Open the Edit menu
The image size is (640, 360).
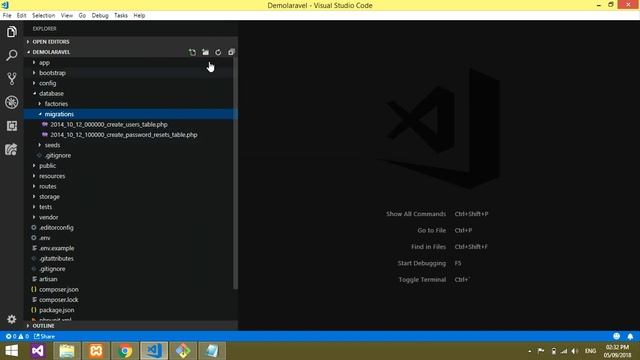(x=21, y=16)
